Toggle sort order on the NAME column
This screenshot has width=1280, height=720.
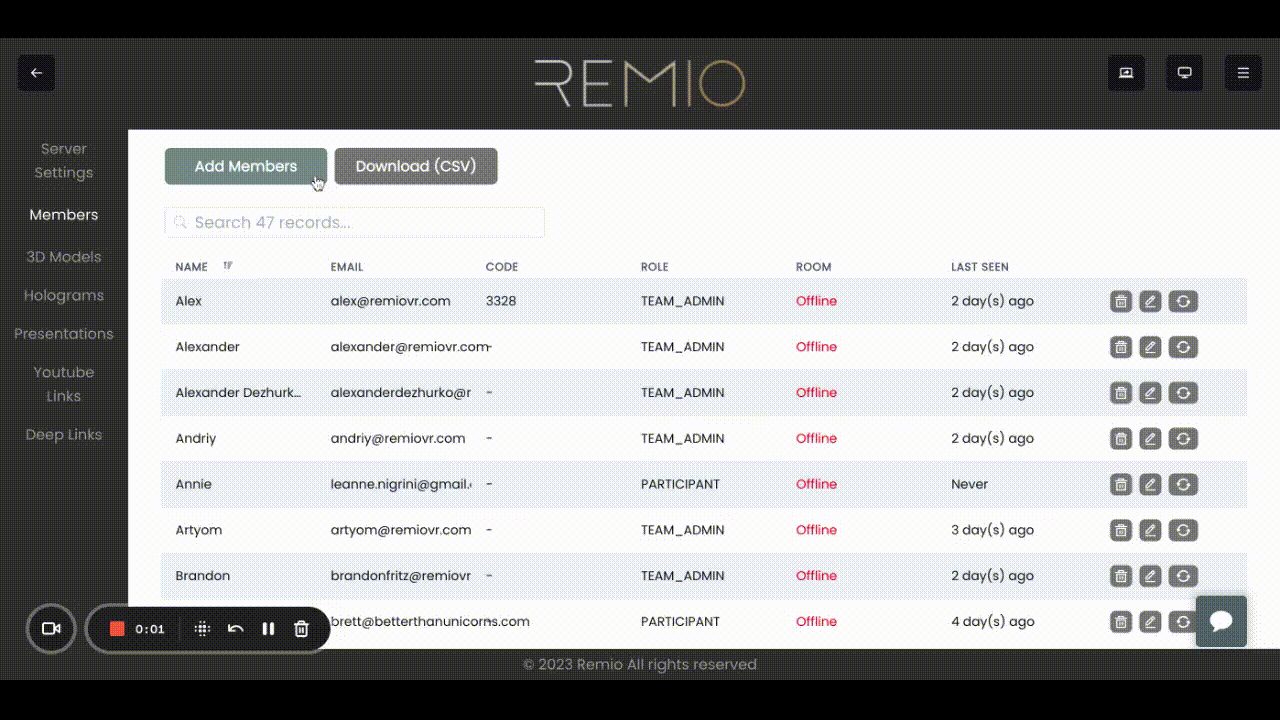tap(228, 266)
